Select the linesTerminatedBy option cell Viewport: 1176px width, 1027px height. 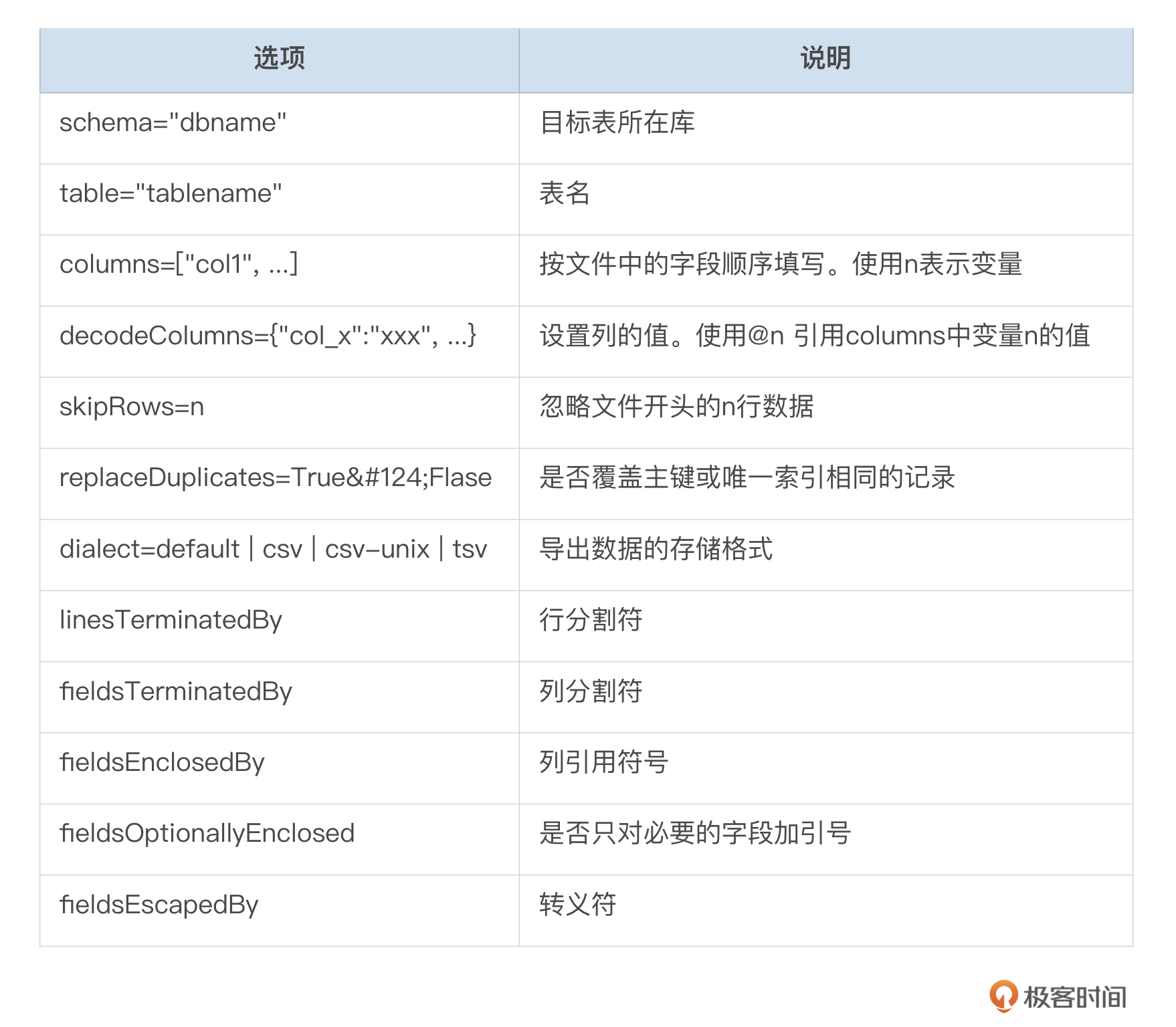click(x=171, y=620)
